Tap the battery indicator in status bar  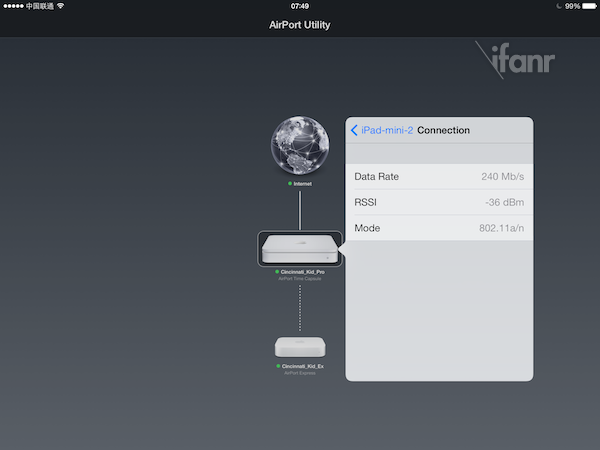[x=588, y=6]
